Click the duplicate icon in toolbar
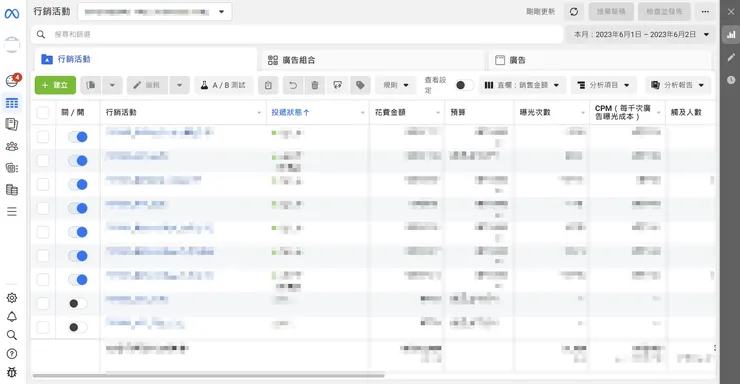 tap(91, 85)
